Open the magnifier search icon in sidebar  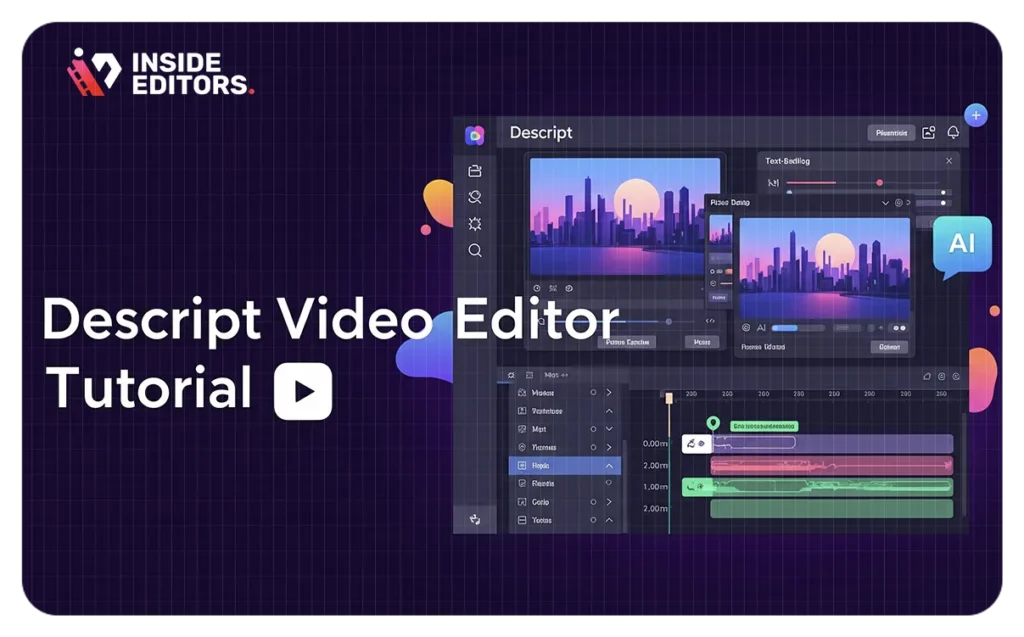pyautogui.click(x=475, y=251)
